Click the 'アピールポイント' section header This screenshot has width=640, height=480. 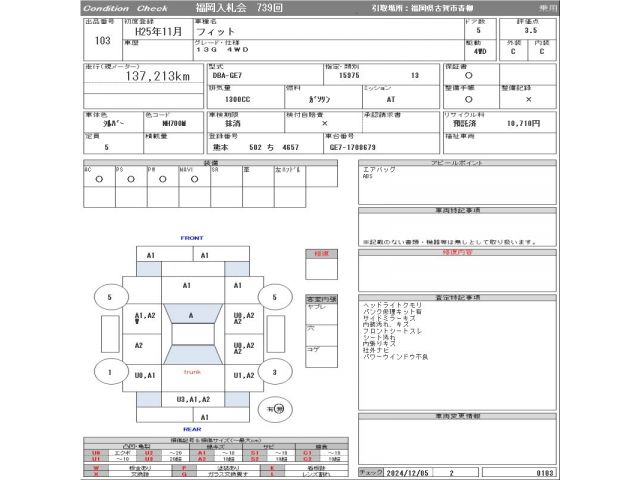[457, 163]
